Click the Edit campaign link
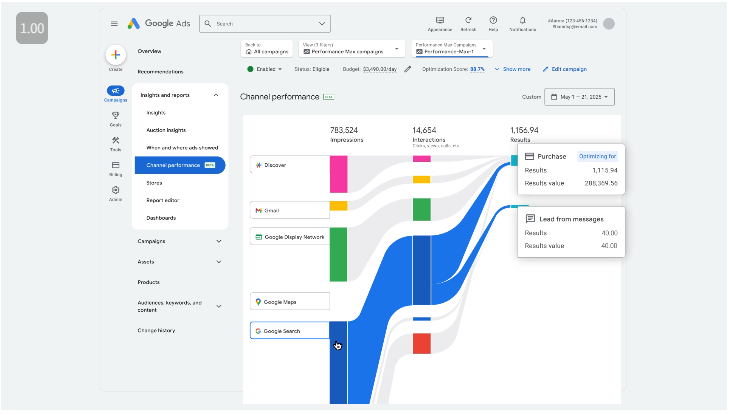The width and height of the screenshot is (729, 415). pyautogui.click(x=566, y=69)
